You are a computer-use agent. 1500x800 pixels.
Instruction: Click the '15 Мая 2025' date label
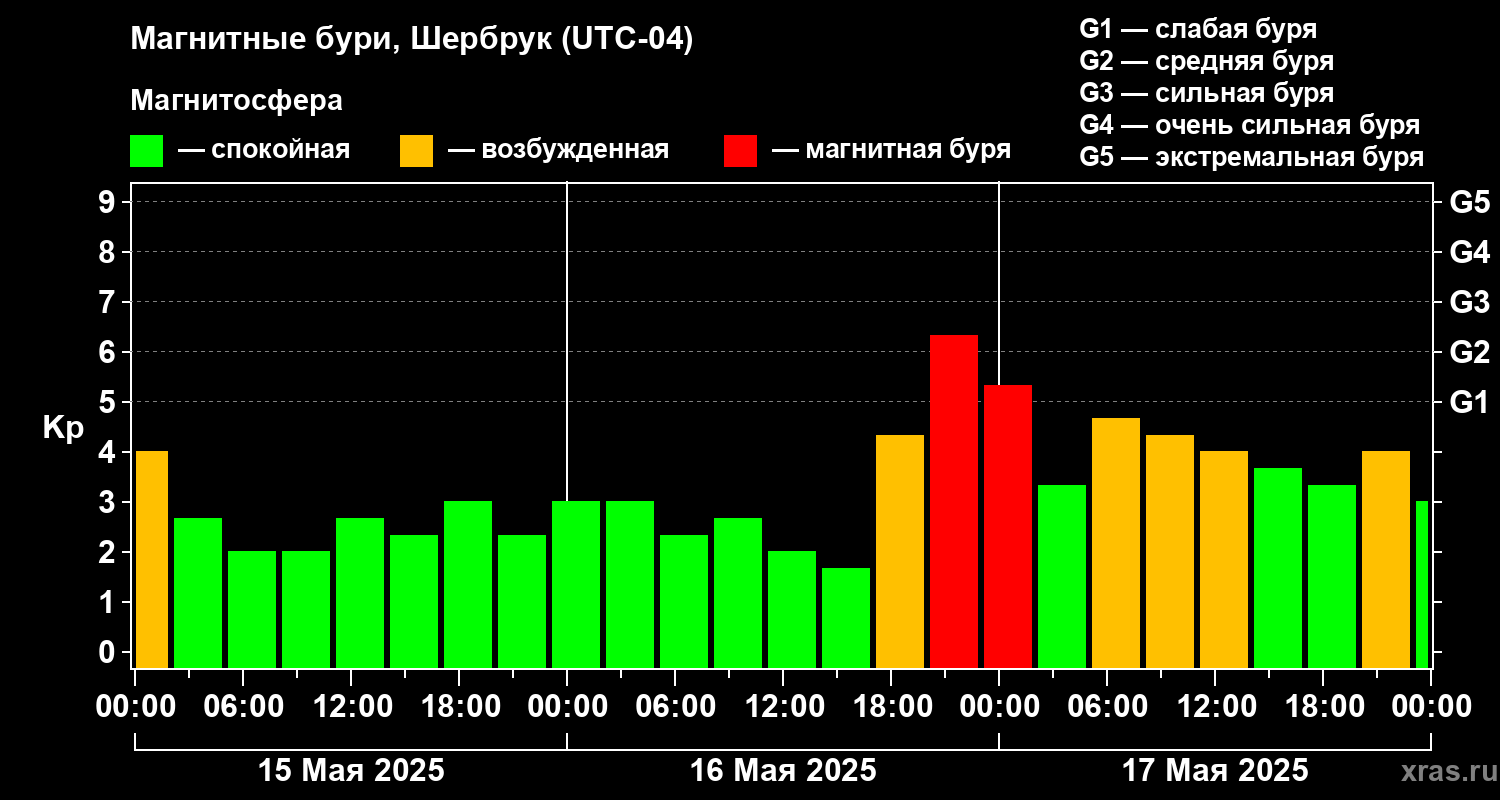[x=351, y=771]
